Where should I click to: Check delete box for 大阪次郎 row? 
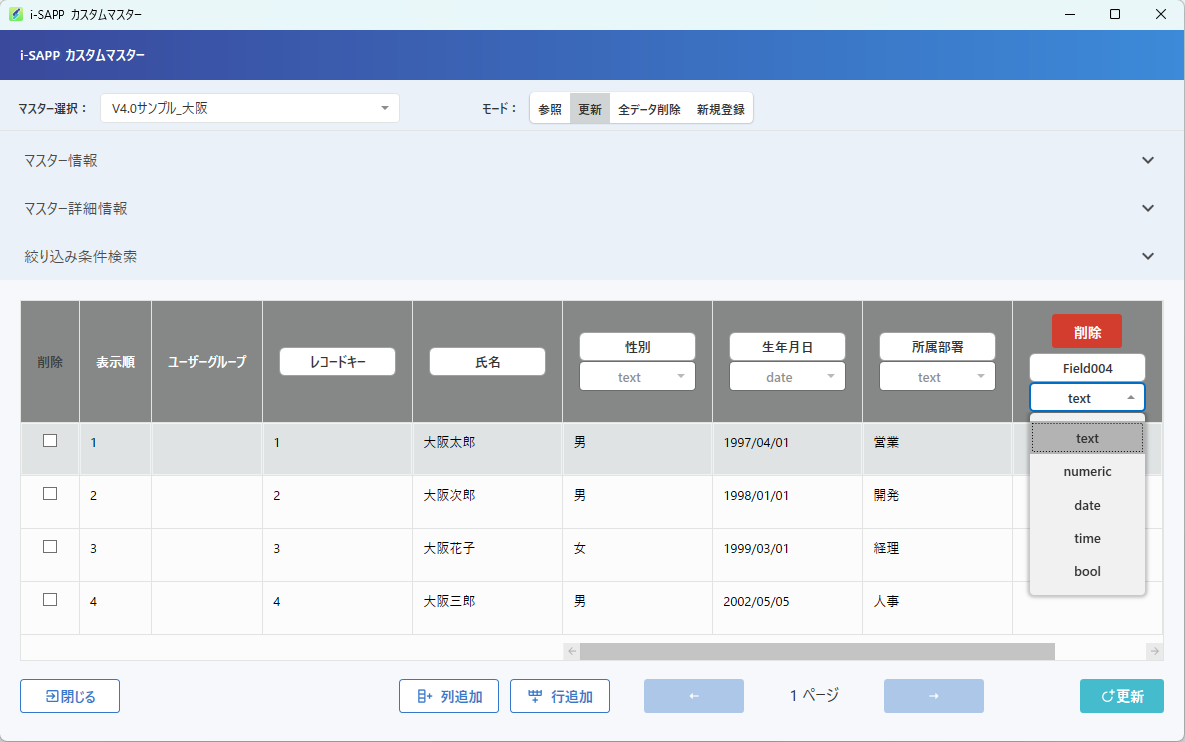[x=50, y=493]
